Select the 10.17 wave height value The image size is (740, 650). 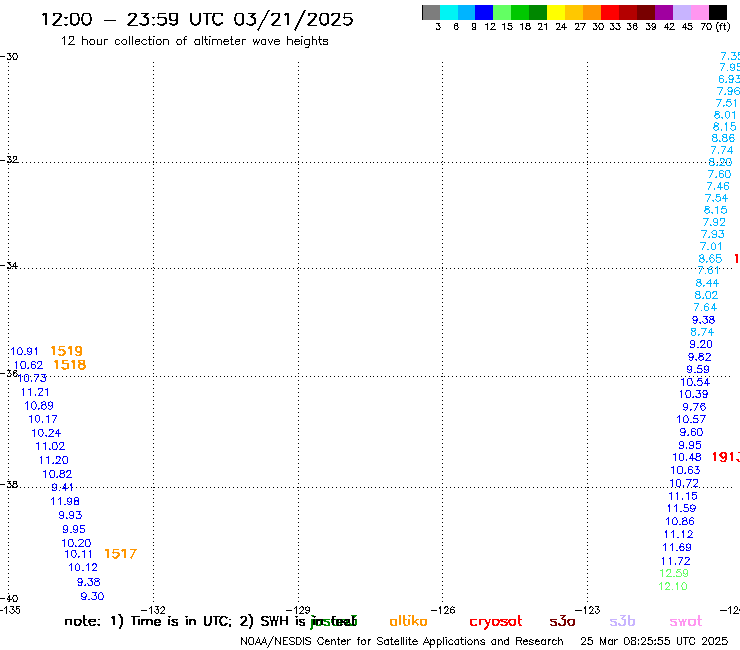[43, 419]
